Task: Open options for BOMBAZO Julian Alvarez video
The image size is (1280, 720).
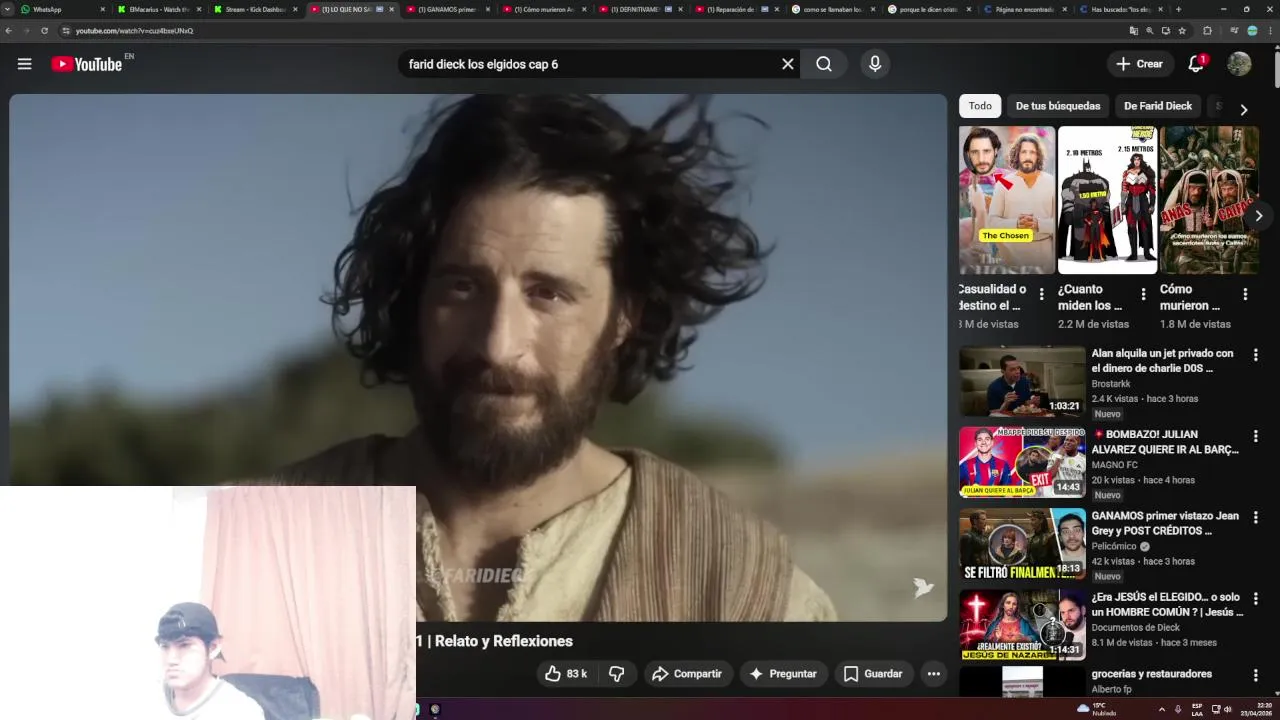Action: [x=1255, y=437]
